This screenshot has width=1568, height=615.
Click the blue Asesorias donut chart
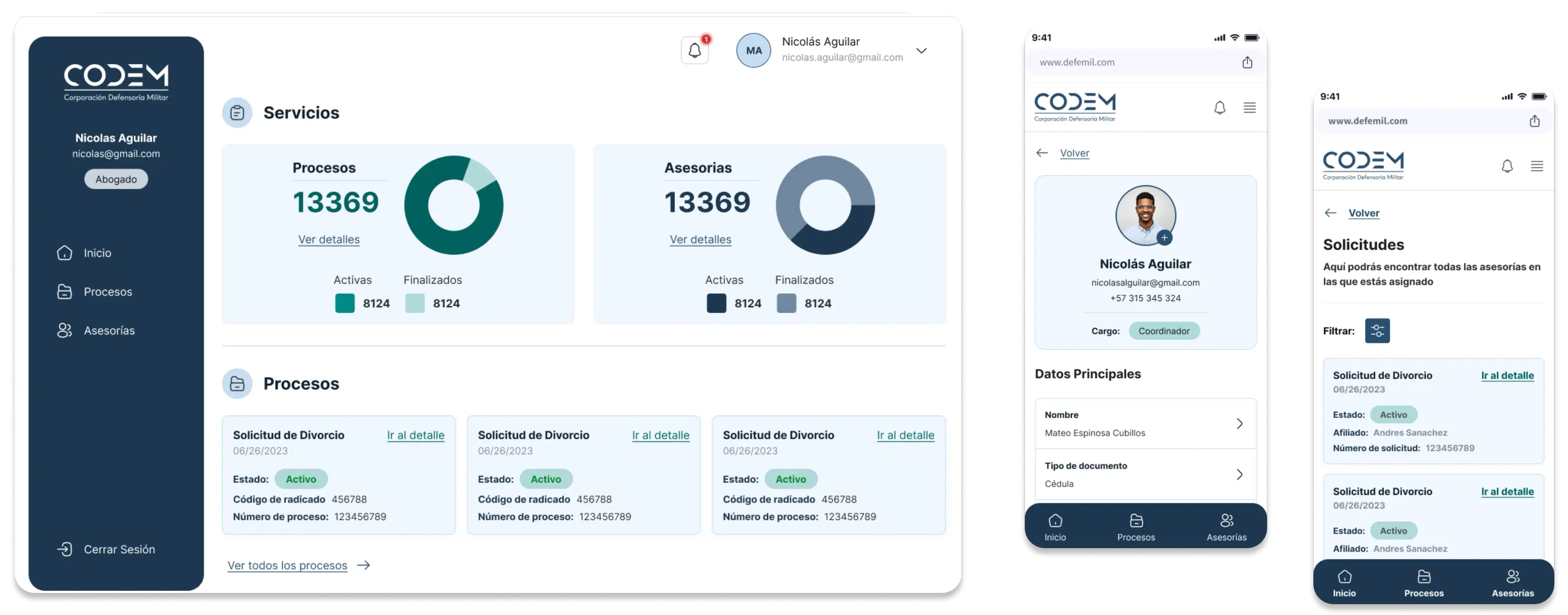pyautogui.click(x=825, y=205)
